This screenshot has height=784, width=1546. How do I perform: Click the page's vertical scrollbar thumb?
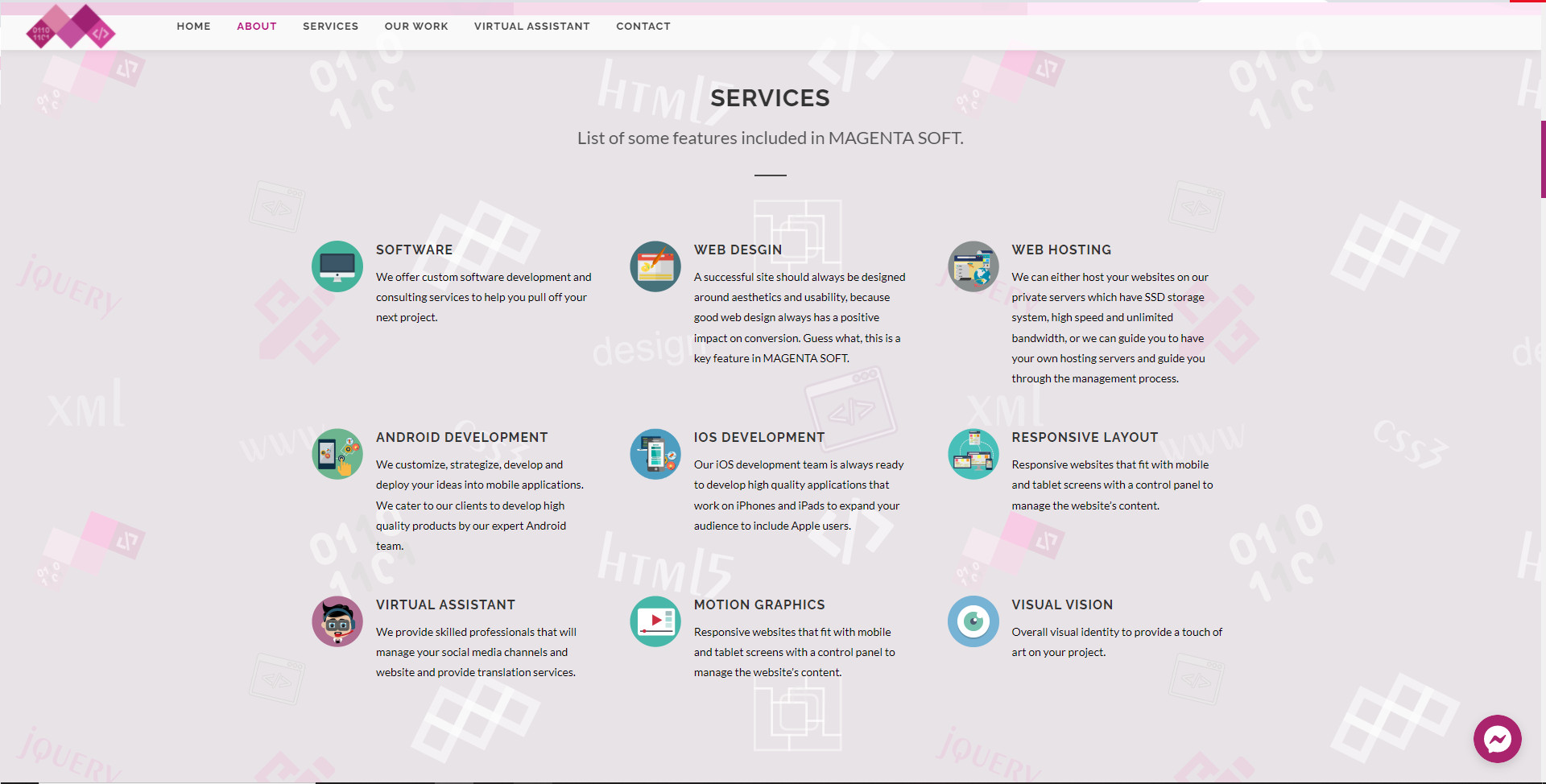click(x=1543, y=159)
